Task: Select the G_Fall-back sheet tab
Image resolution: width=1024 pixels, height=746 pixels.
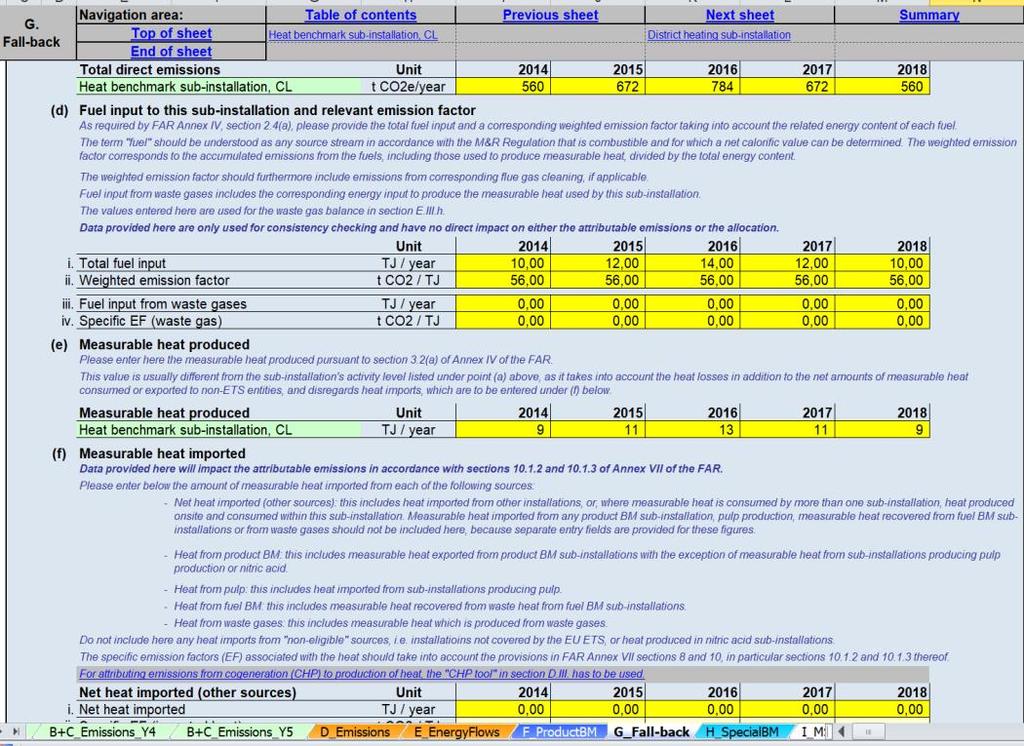Action: tap(651, 732)
